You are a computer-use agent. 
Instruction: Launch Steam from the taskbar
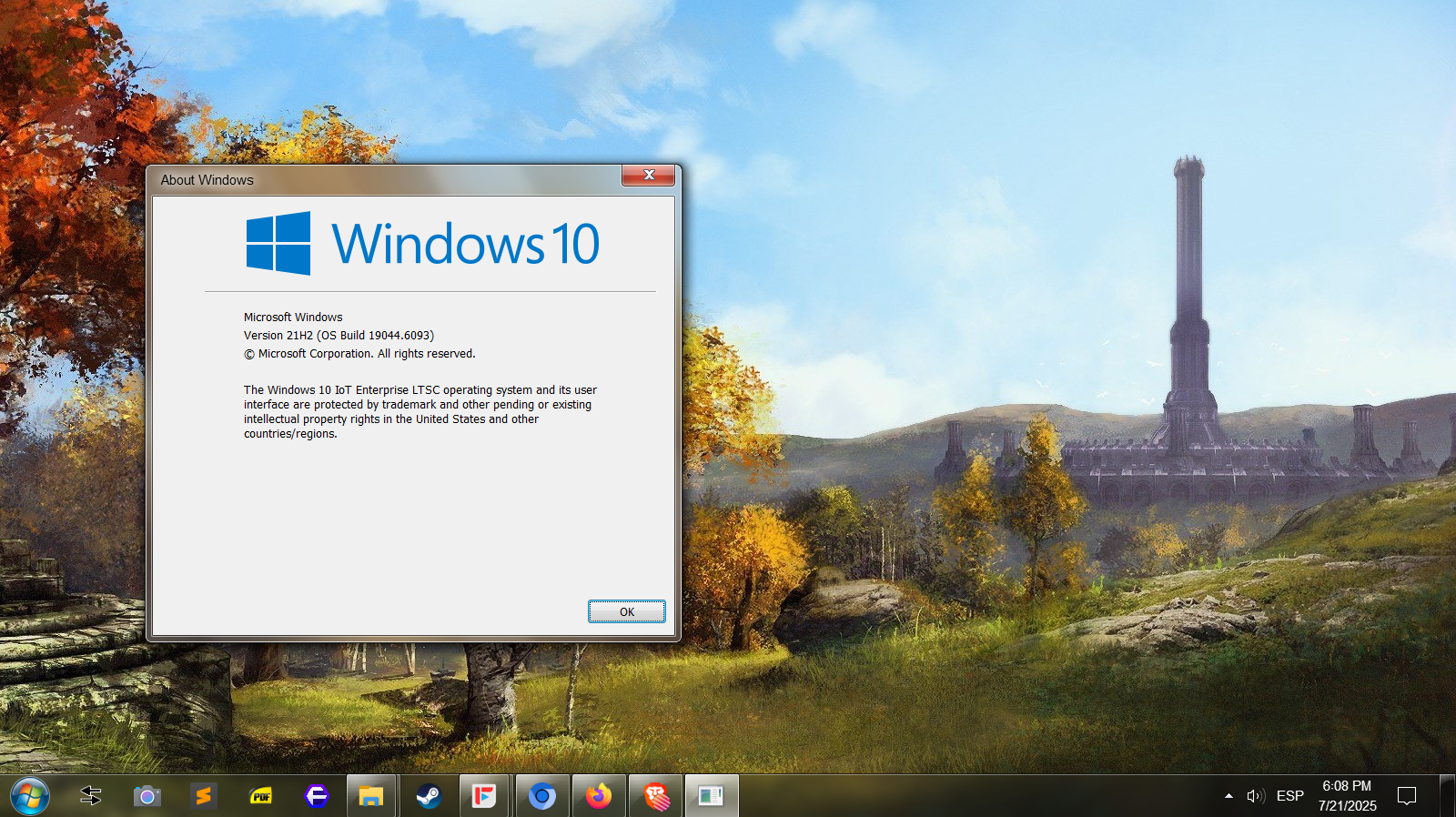[x=428, y=796]
